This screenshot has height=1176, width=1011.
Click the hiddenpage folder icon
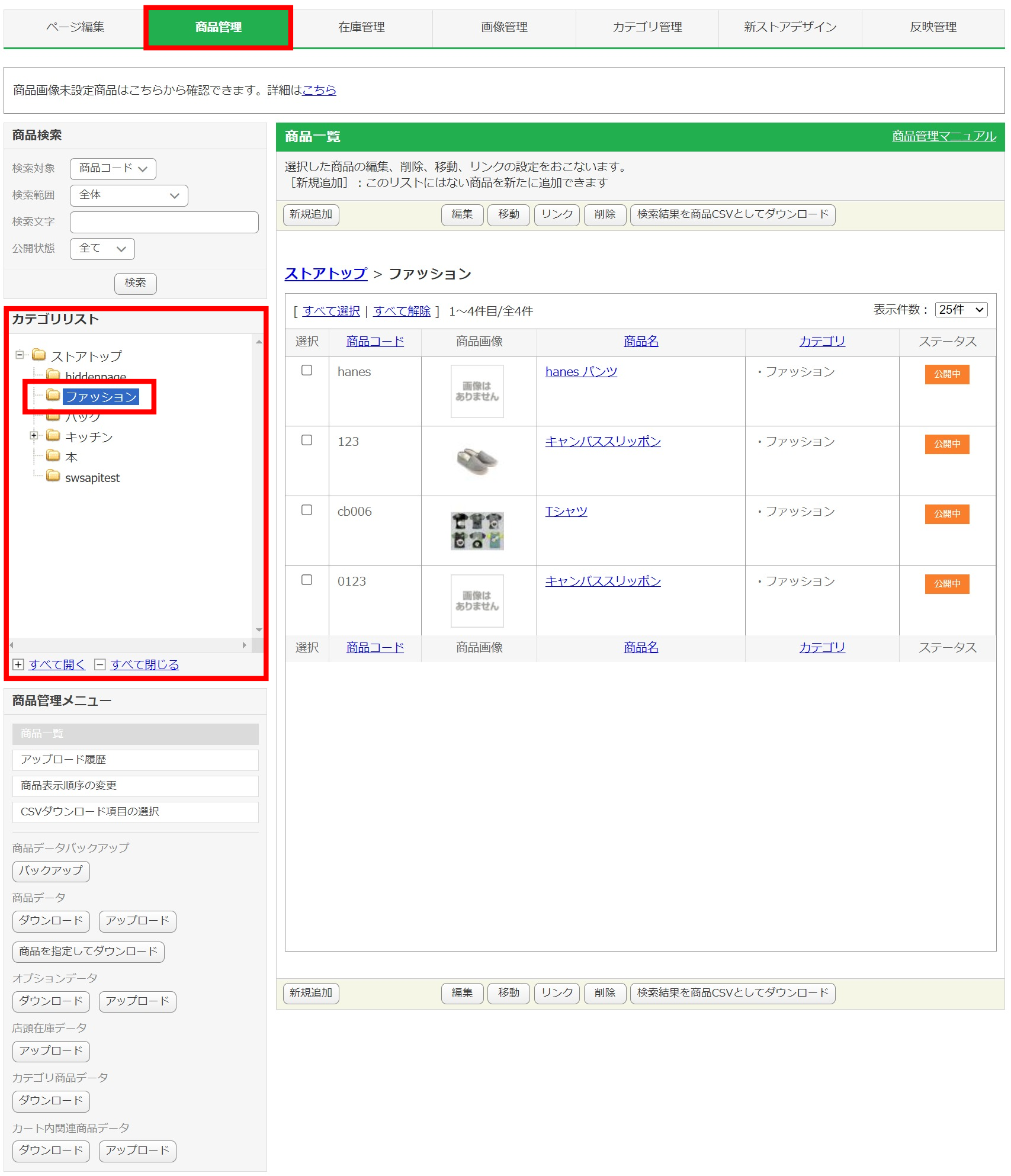pyautogui.click(x=53, y=374)
